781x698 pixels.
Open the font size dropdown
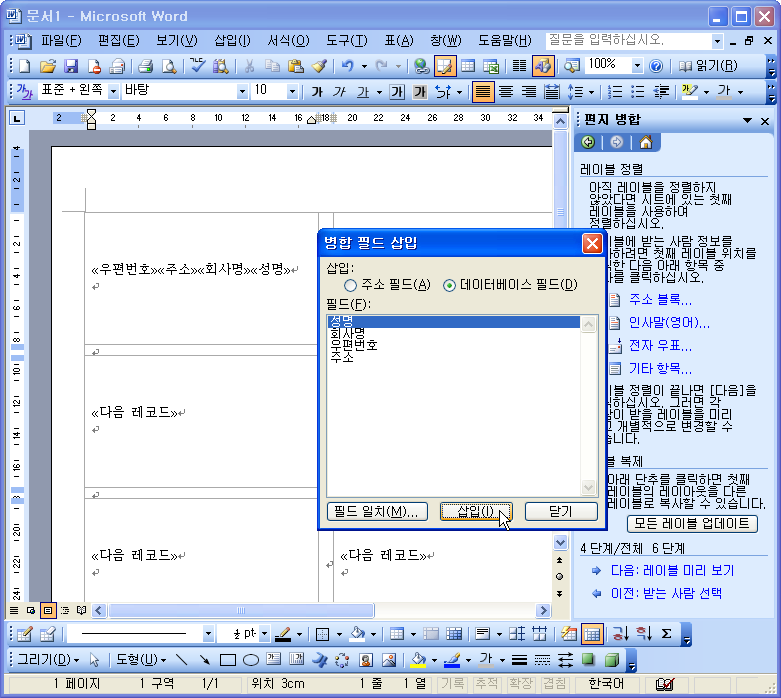tap(292, 92)
